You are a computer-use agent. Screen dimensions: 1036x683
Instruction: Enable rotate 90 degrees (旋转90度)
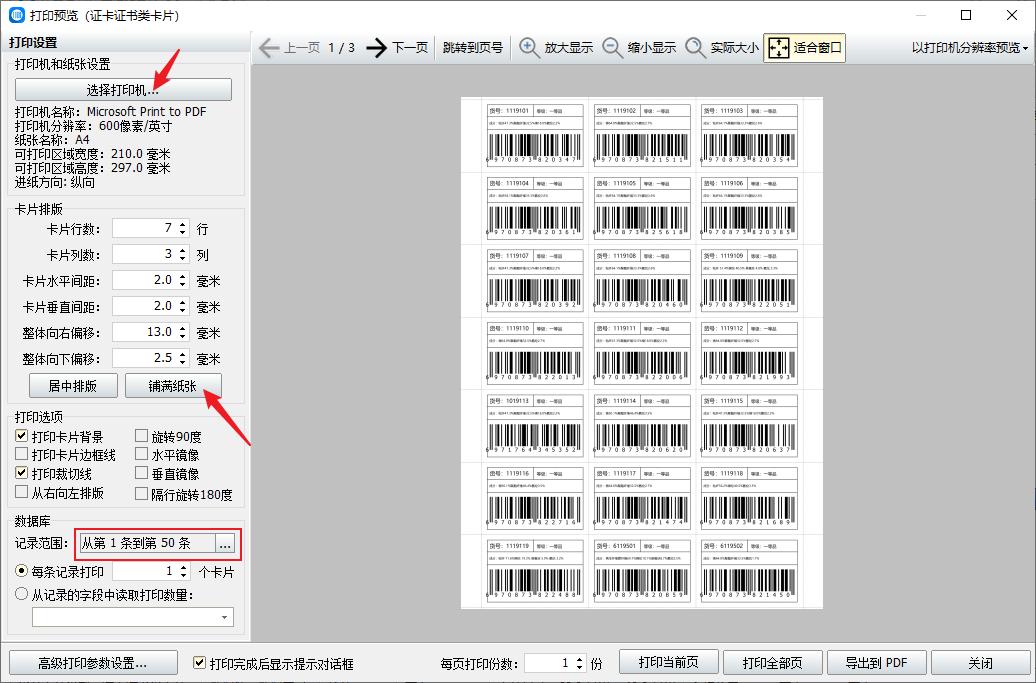click(x=142, y=437)
